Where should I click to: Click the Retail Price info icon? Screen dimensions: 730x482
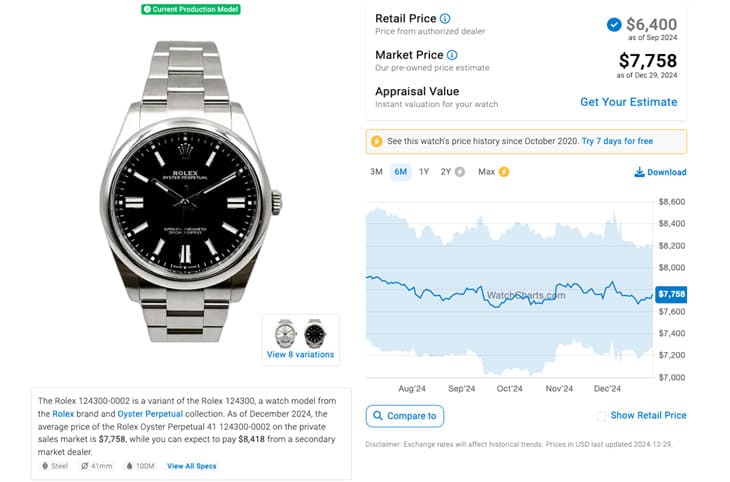445,18
